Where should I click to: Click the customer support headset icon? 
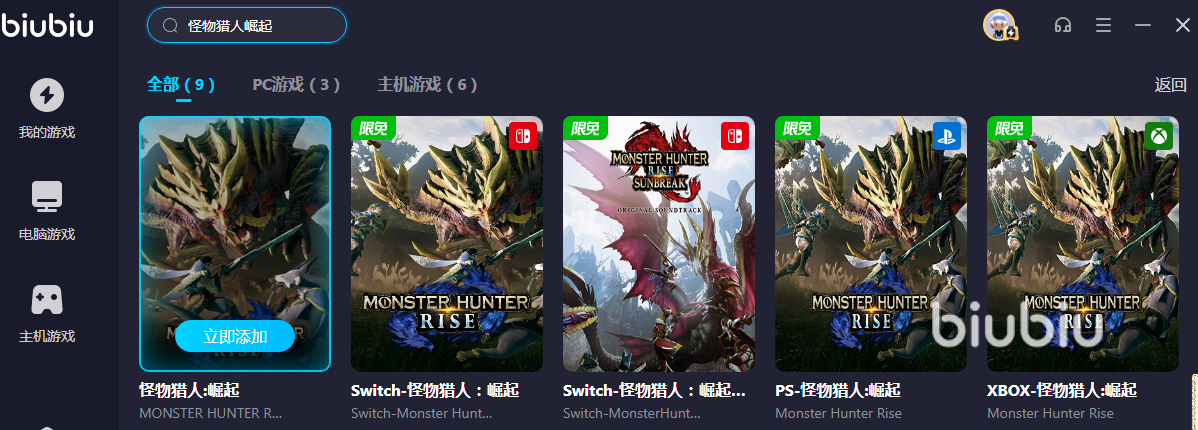pyautogui.click(x=1062, y=25)
